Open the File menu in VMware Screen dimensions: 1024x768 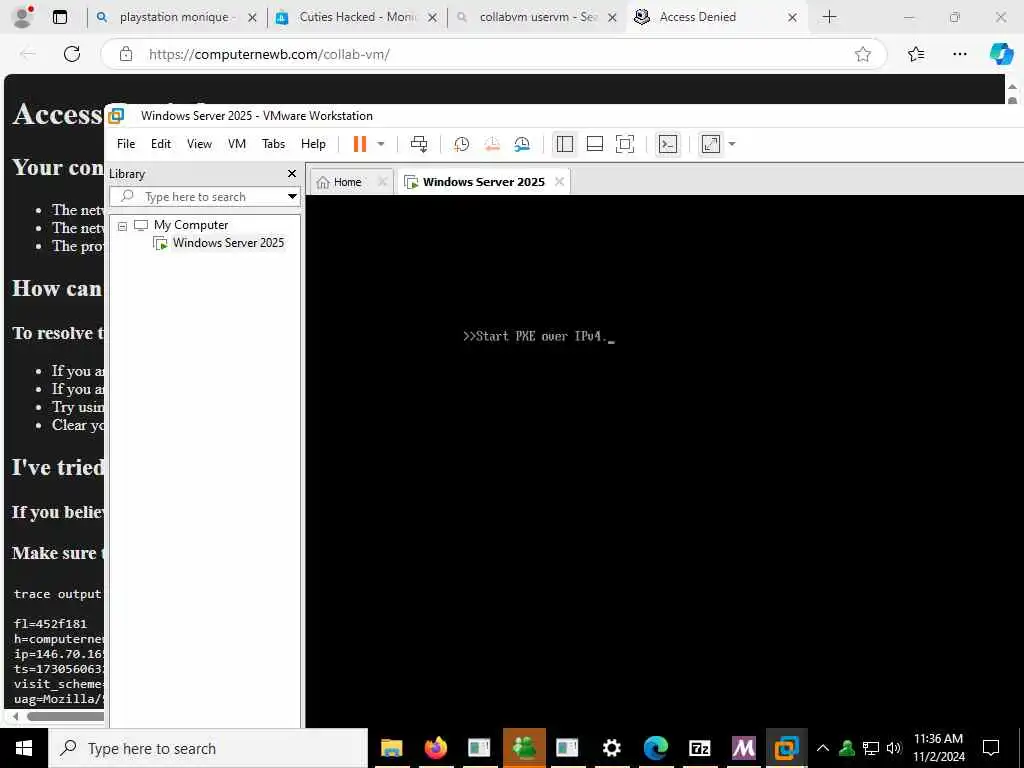126,144
